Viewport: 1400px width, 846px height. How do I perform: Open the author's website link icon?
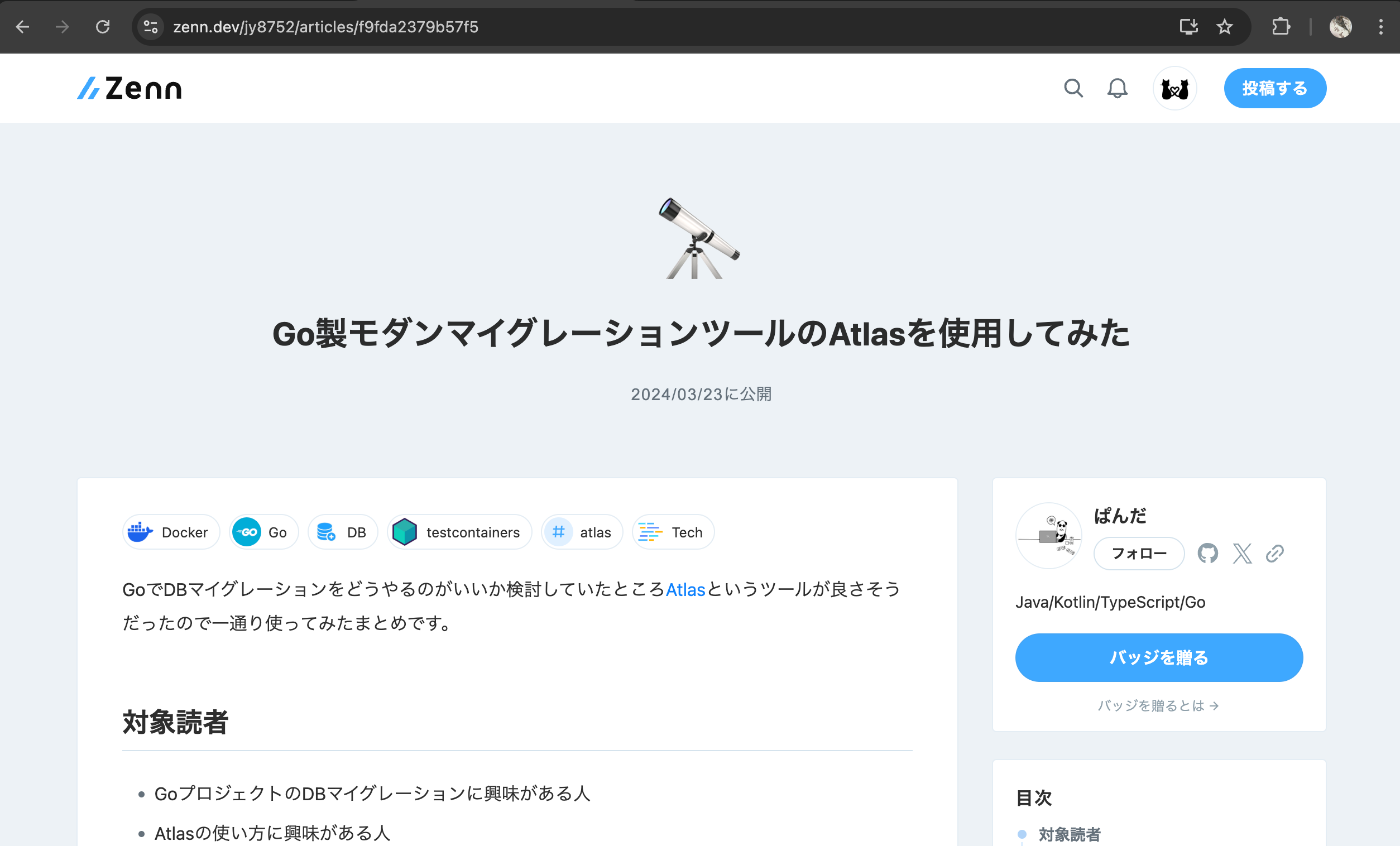pyautogui.click(x=1275, y=553)
